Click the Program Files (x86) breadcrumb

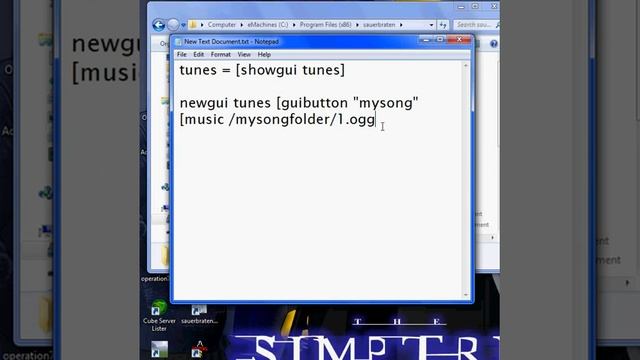(x=325, y=25)
